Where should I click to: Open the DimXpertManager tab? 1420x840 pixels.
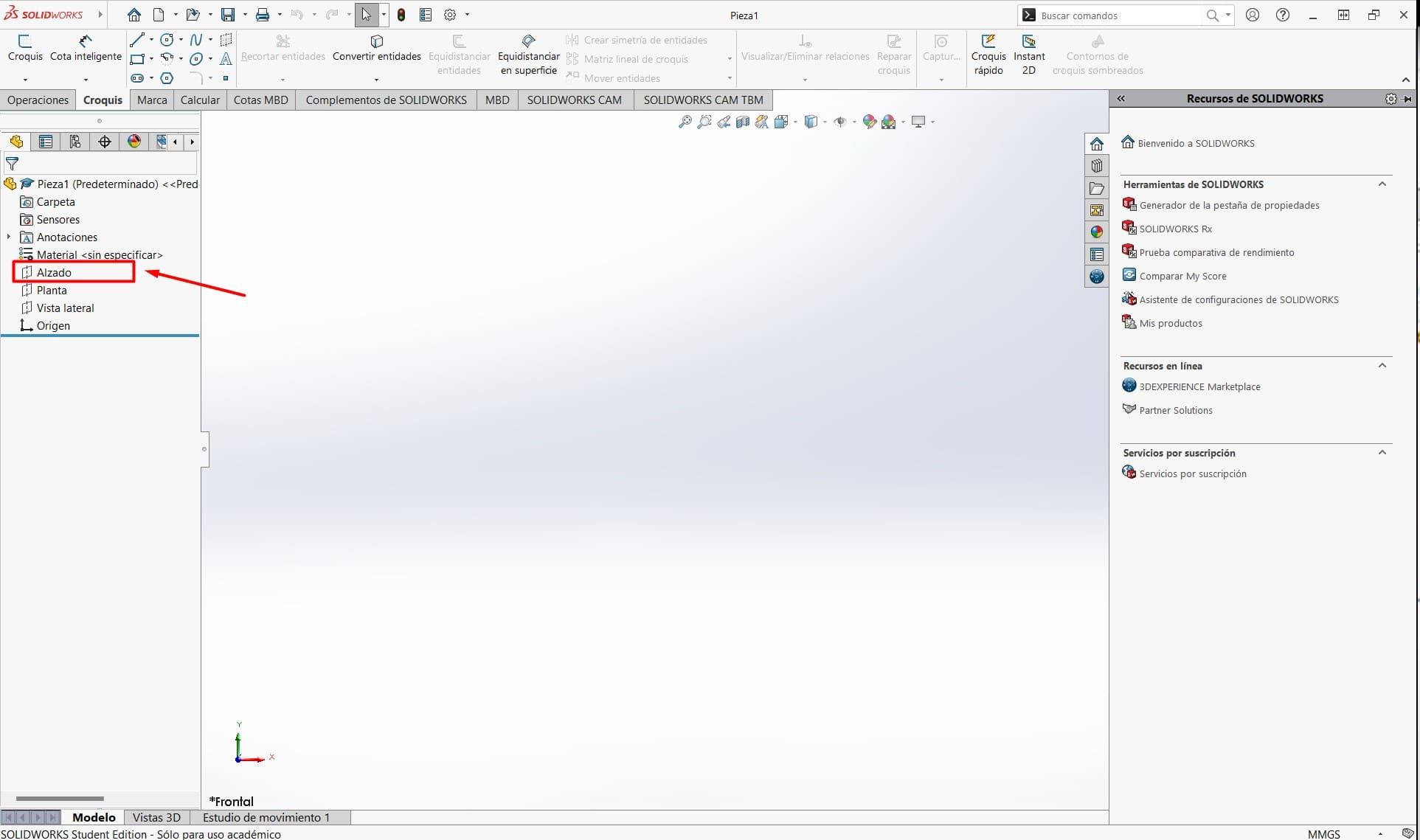(x=105, y=142)
